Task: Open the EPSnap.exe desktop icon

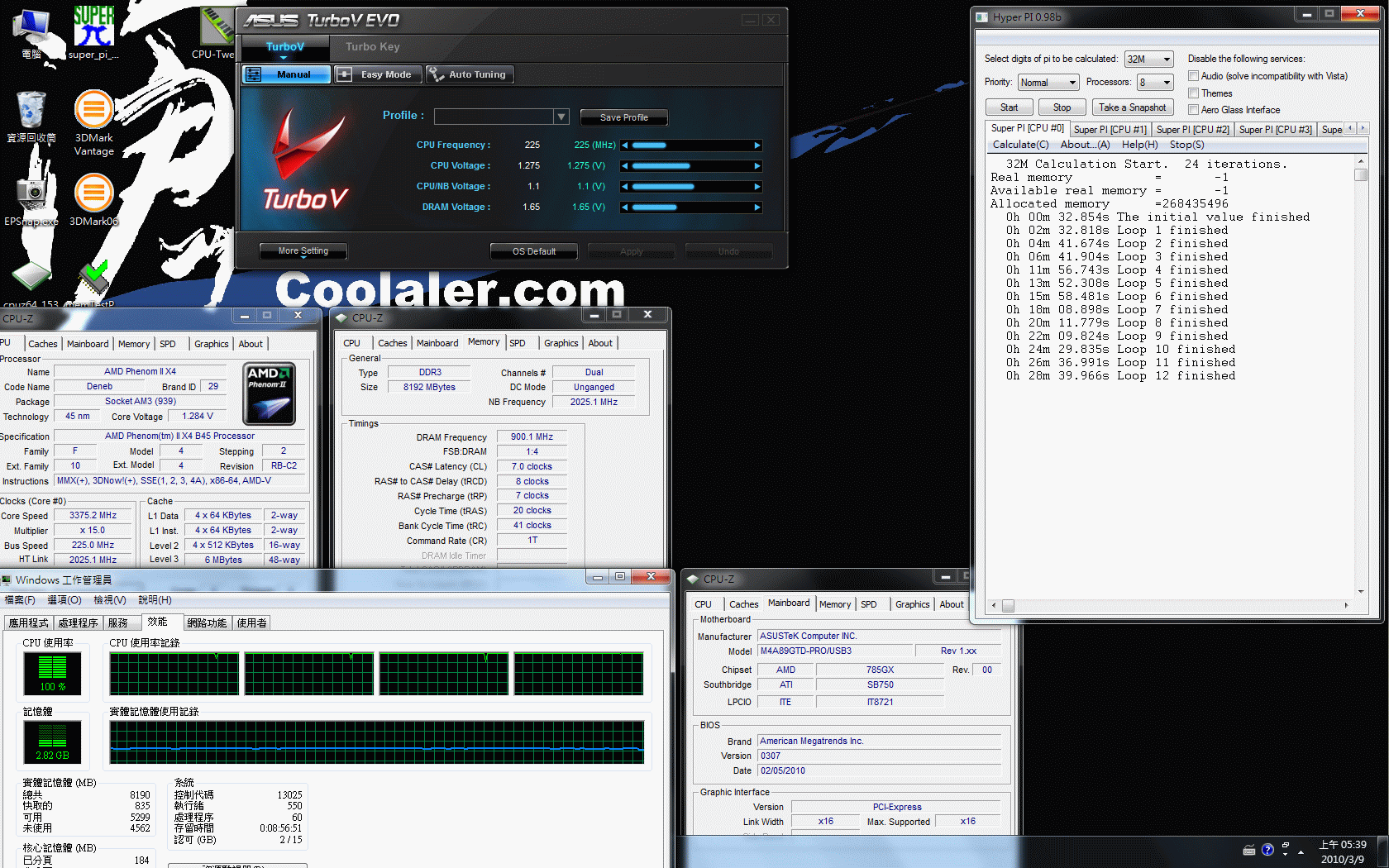Action: (31, 198)
